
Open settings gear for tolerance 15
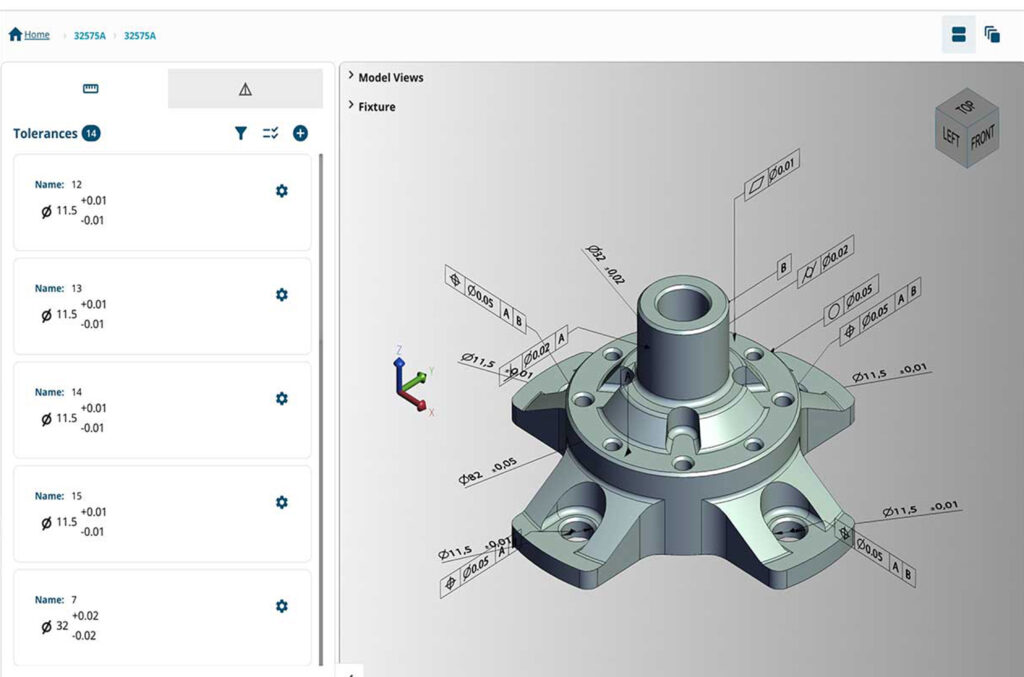point(281,502)
